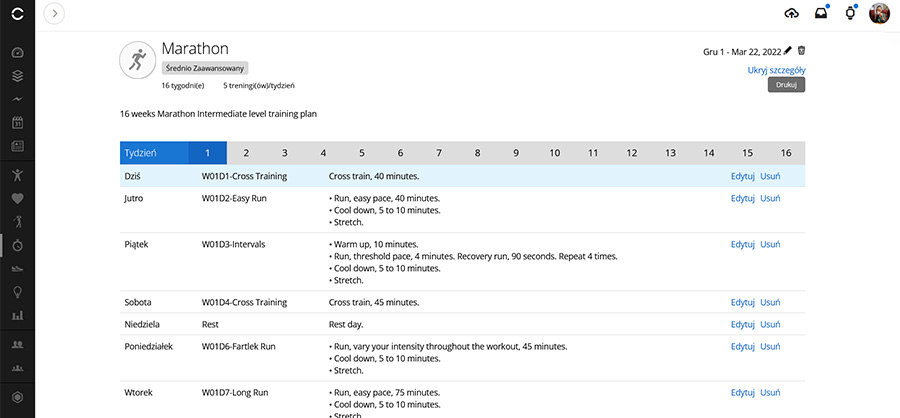Click Usuń for W01D3-Intervals
The width and height of the screenshot is (900, 418).
(770, 244)
